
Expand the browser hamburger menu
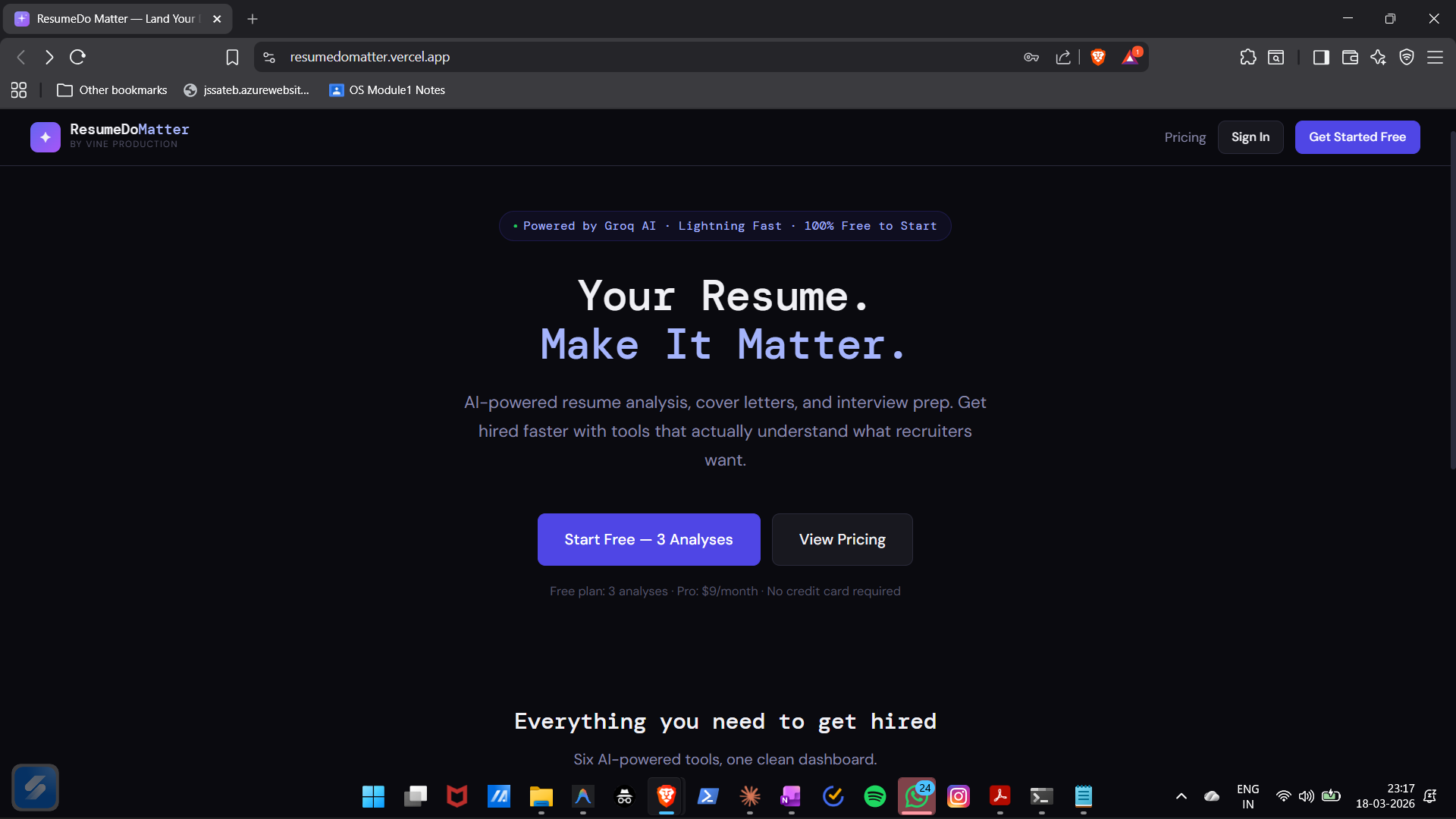pyautogui.click(x=1436, y=57)
